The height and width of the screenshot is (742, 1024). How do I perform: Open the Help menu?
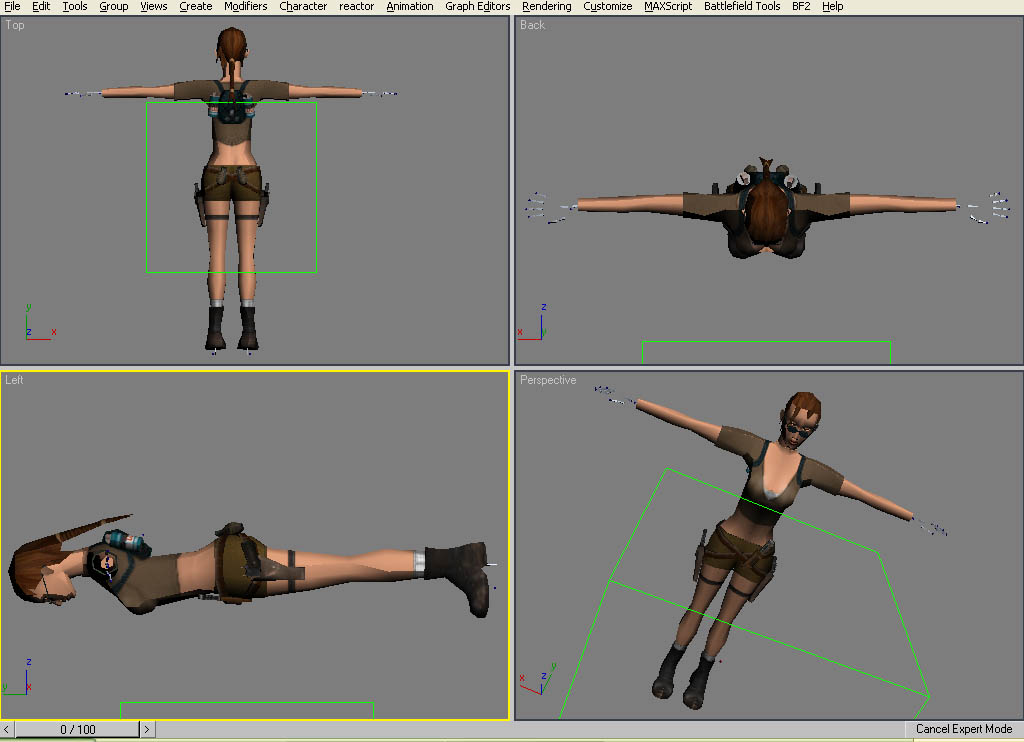[x=832, y=7]
